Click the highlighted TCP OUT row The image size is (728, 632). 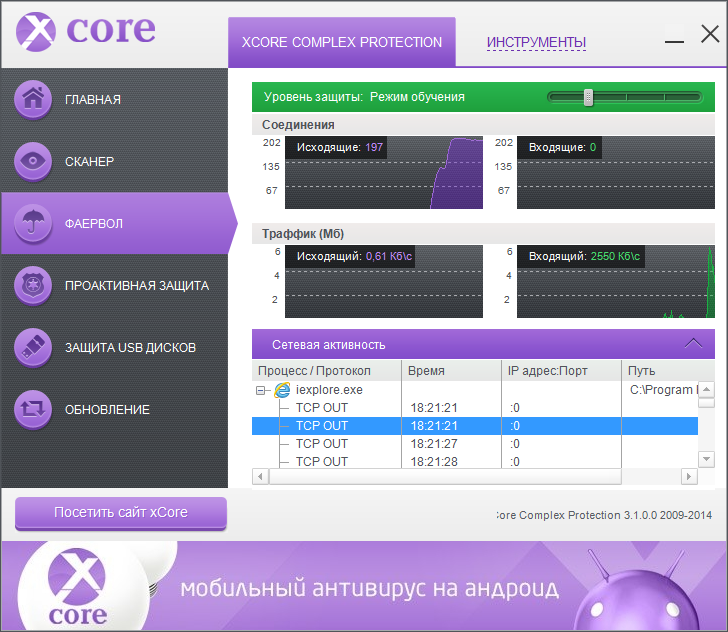click(x=474, y=426)
